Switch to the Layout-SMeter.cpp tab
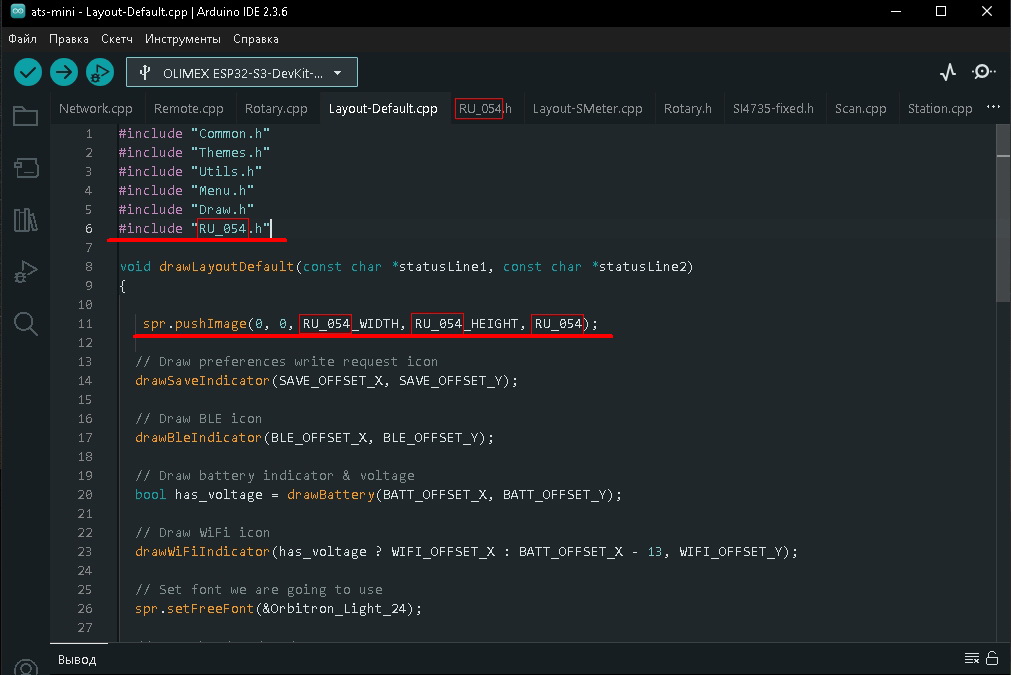The height and width of the screenshot is (675, 1011). click(587, 108)
